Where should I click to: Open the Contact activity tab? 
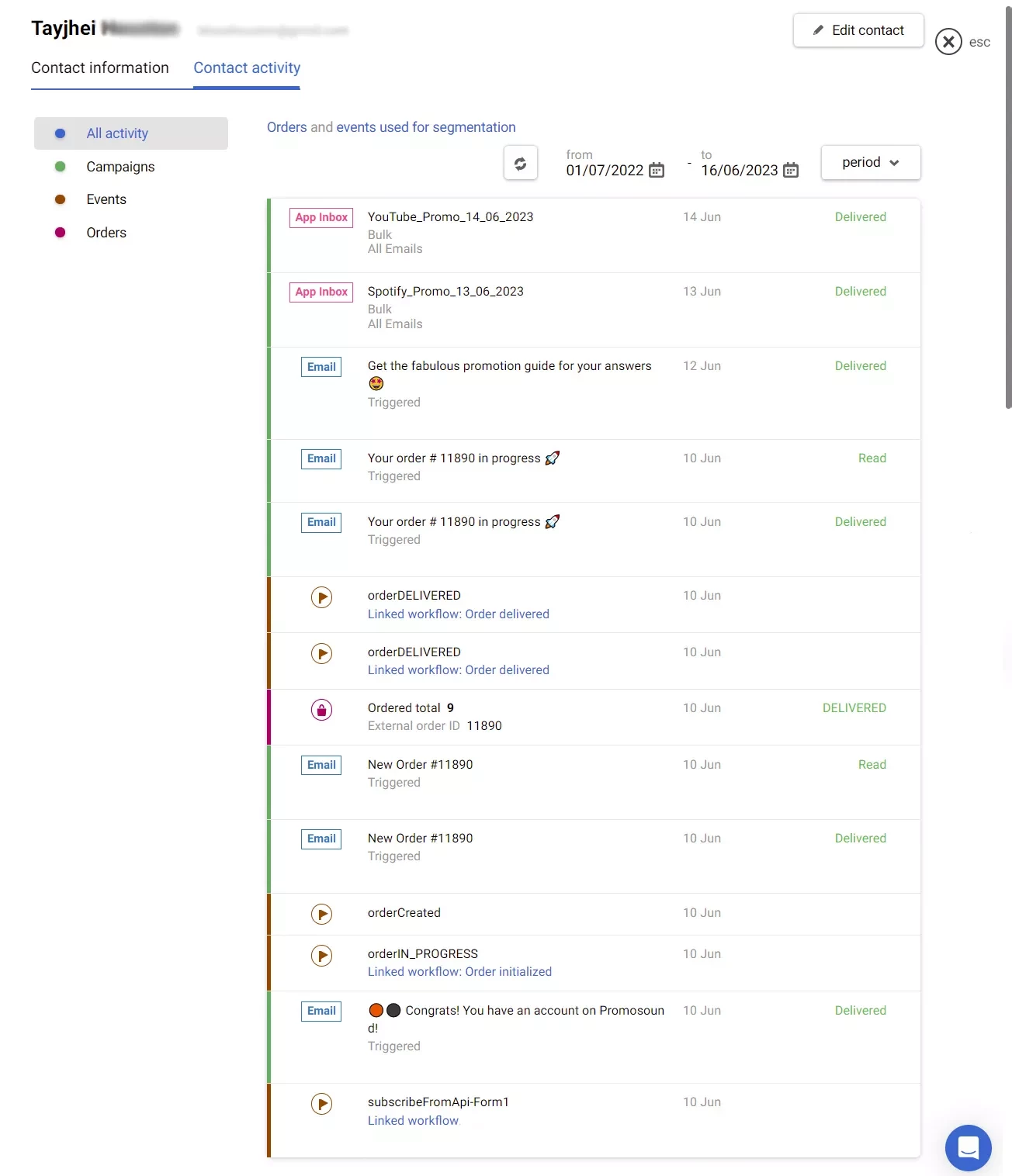point(247,68)
